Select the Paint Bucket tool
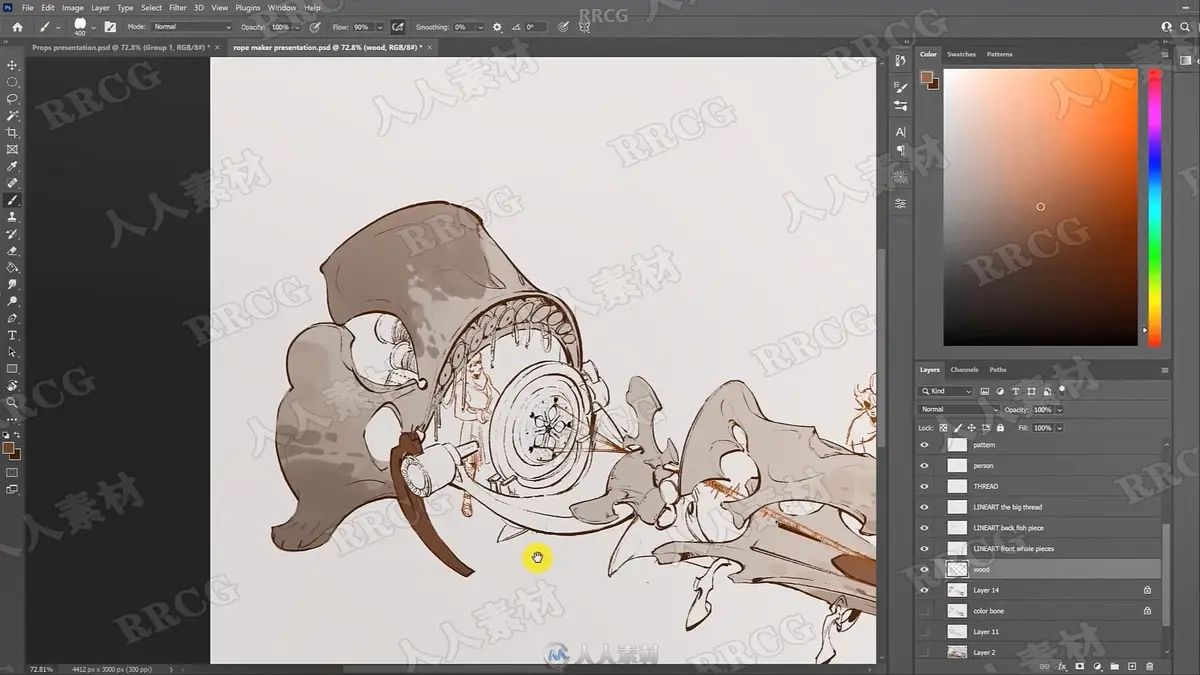1200x675 pixels. click(x=13, y=268)
